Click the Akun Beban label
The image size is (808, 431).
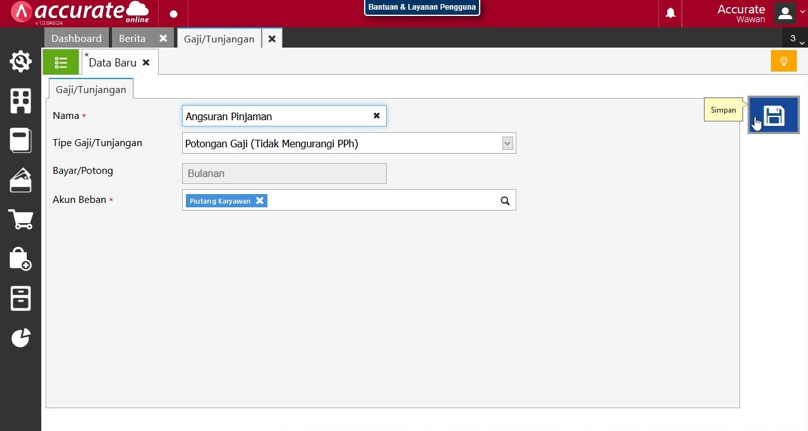tap(79, 200)
